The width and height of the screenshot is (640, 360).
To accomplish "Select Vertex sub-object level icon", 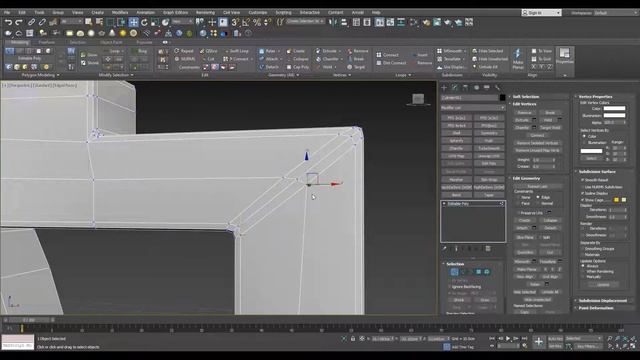I will tap(454, 272).
